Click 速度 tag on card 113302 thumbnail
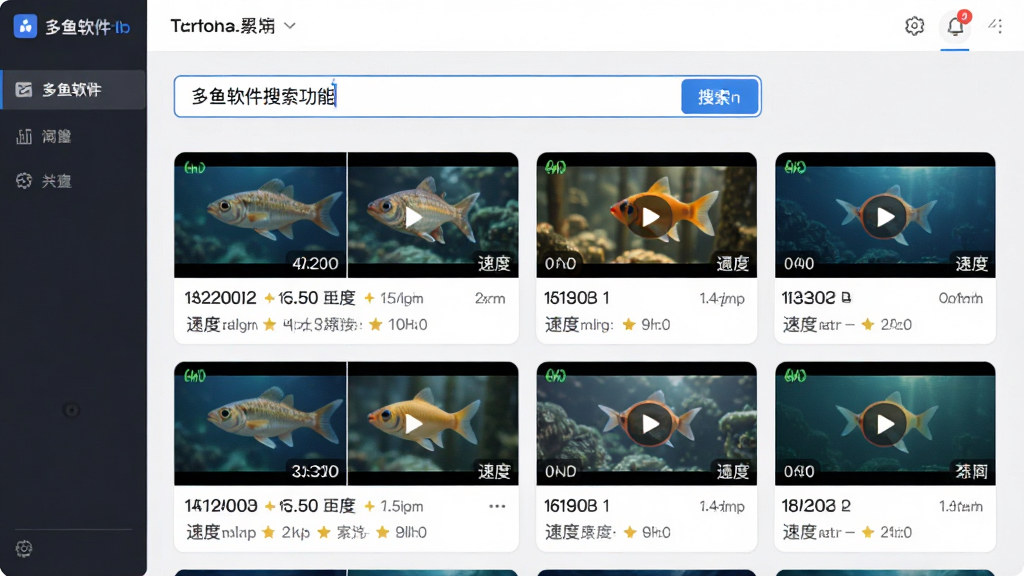Screen dimensions: 1024x576 (x=971, y=264)
